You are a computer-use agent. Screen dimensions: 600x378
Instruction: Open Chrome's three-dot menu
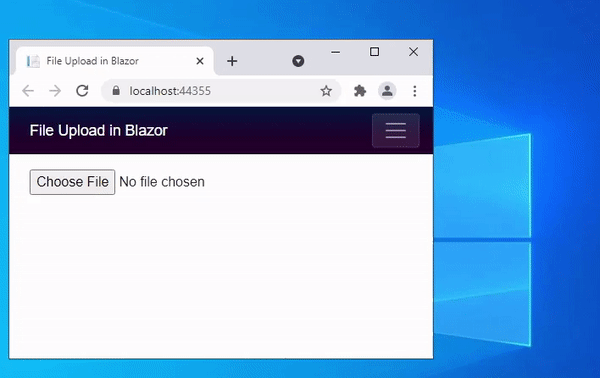coord(415,91)
